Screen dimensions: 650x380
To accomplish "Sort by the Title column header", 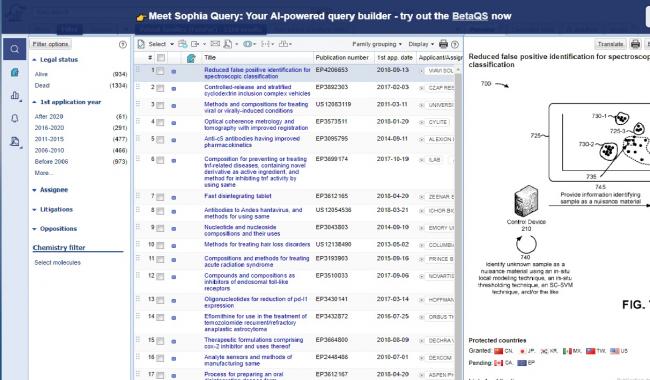I will click(x=210, y=58).
